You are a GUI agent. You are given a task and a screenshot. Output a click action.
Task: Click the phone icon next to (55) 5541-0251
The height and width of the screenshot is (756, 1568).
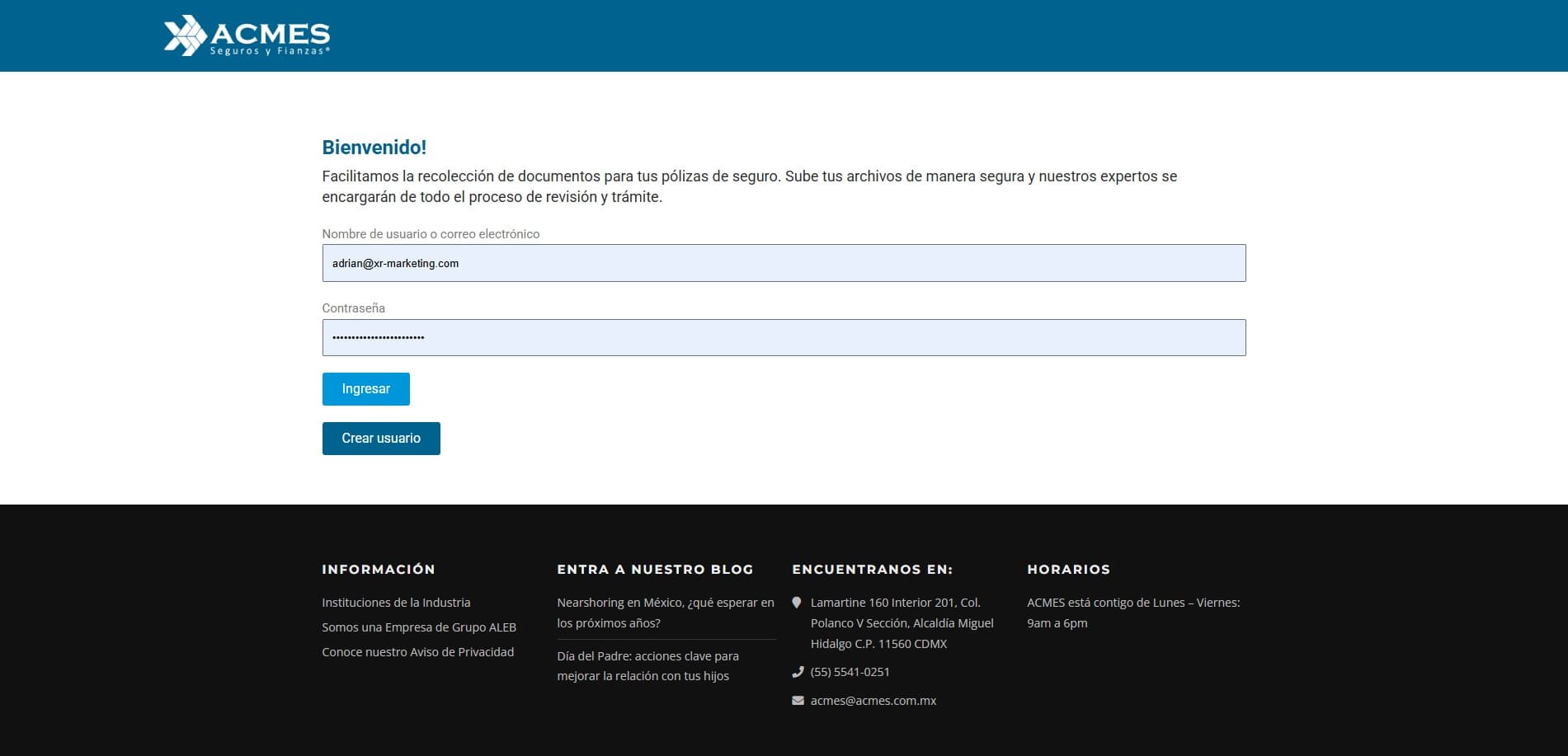pyautogui.click(x=798, y=672)
